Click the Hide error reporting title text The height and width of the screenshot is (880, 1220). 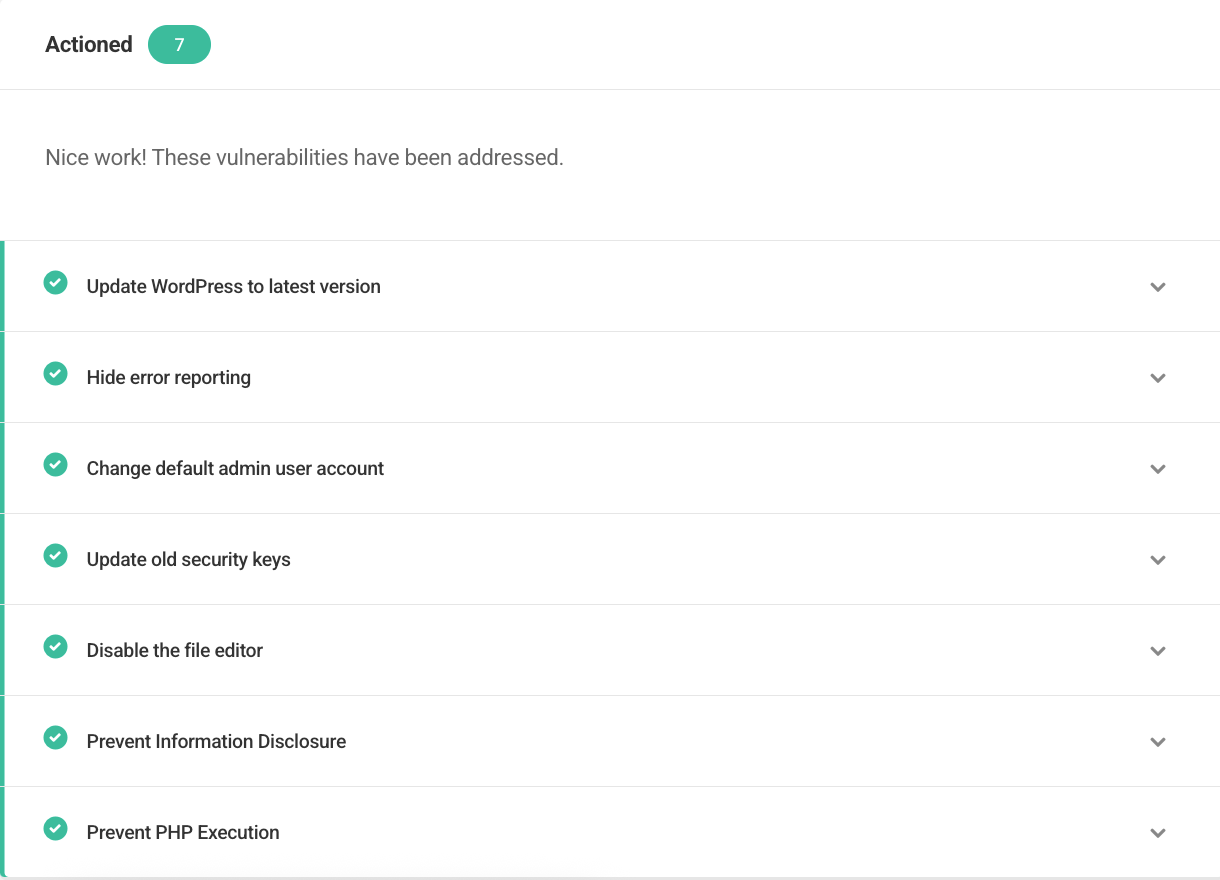[x=168, y=377]
